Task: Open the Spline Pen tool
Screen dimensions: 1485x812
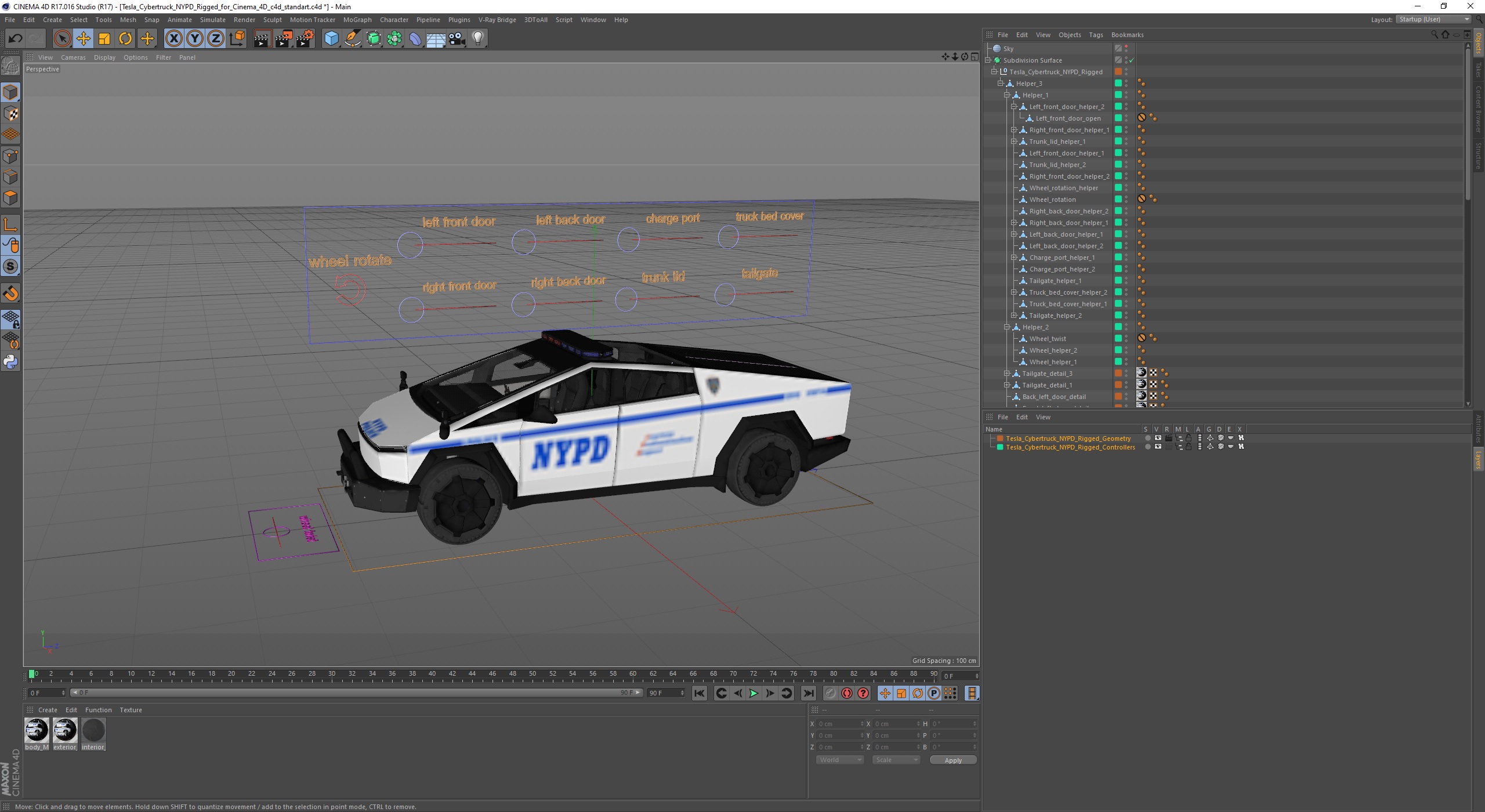Action: pyautogui.click(x=352, y=39)
